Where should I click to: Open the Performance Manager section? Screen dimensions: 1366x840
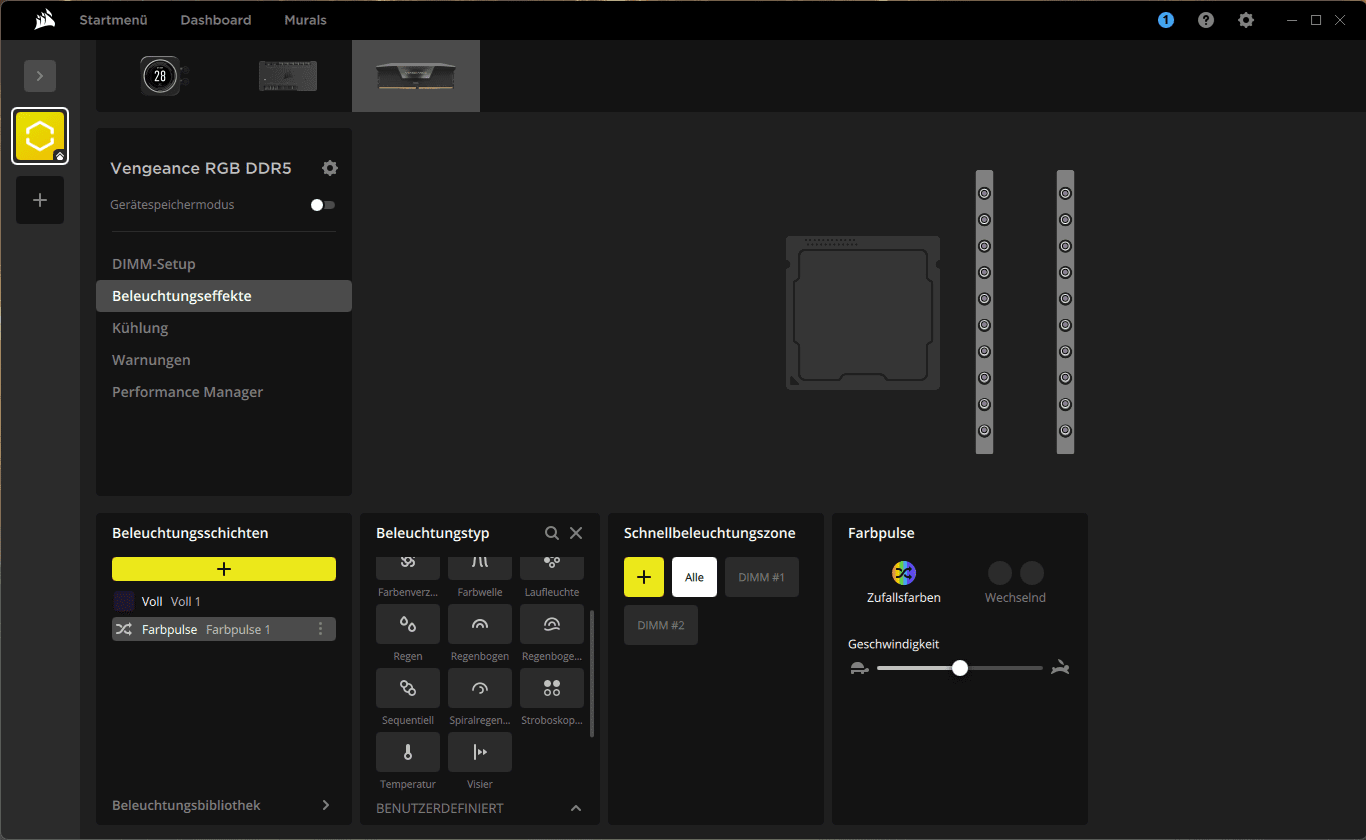[224, 392]
